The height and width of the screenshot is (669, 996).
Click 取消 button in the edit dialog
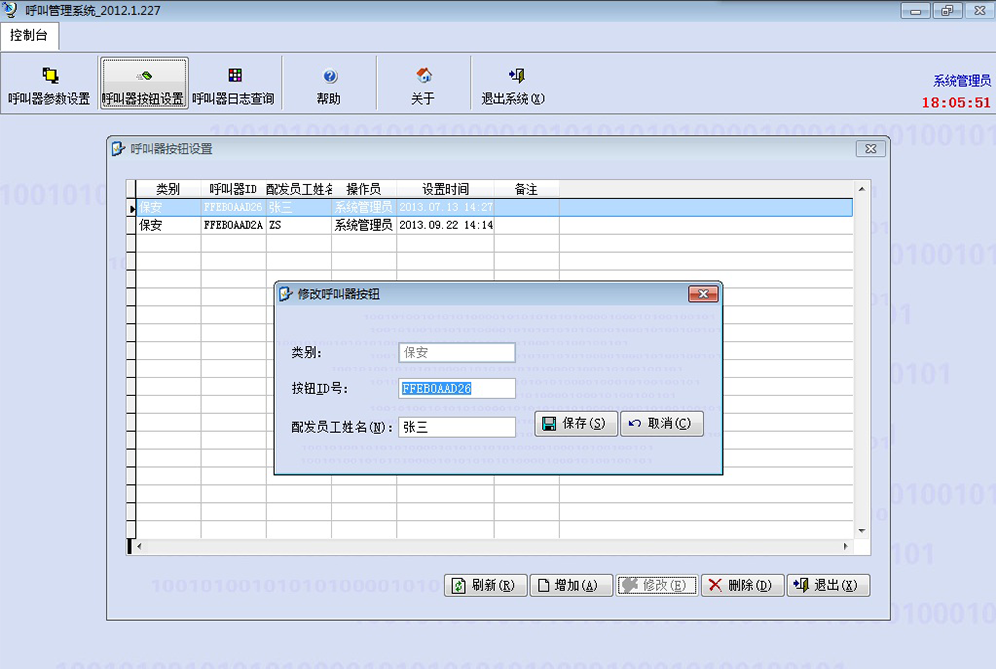tap(661, 423)
